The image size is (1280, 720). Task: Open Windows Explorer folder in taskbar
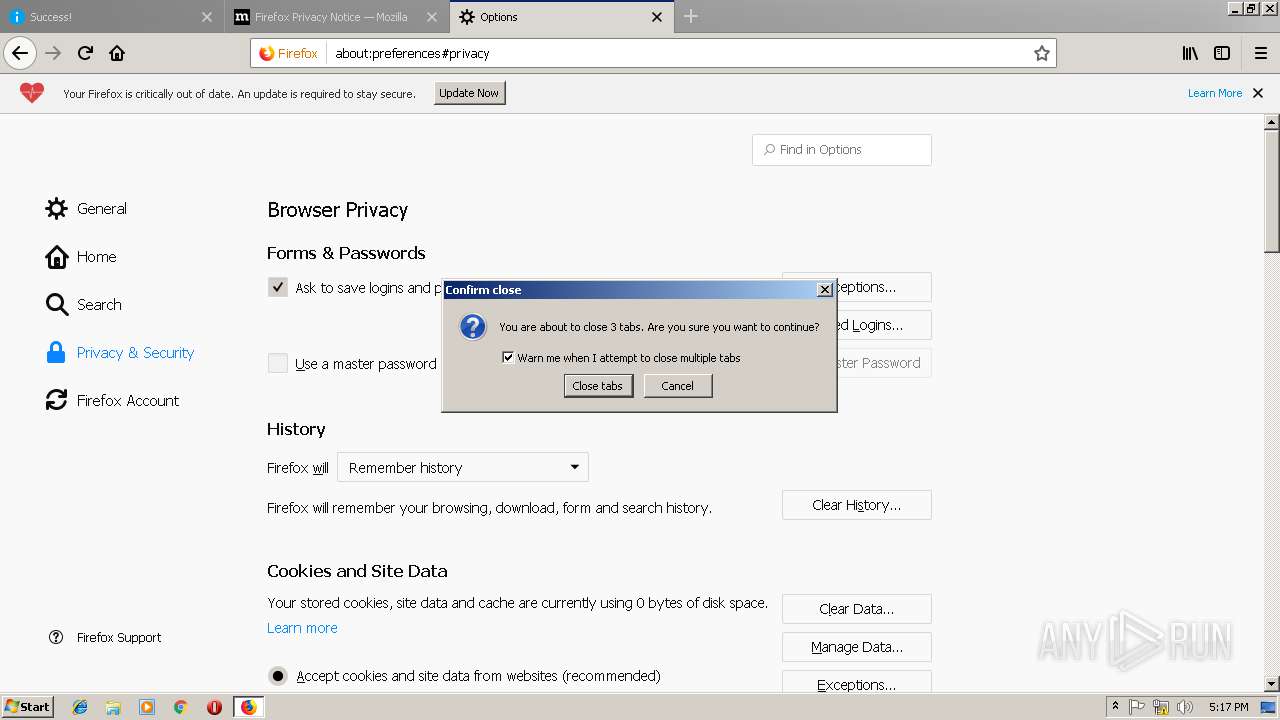113,707
